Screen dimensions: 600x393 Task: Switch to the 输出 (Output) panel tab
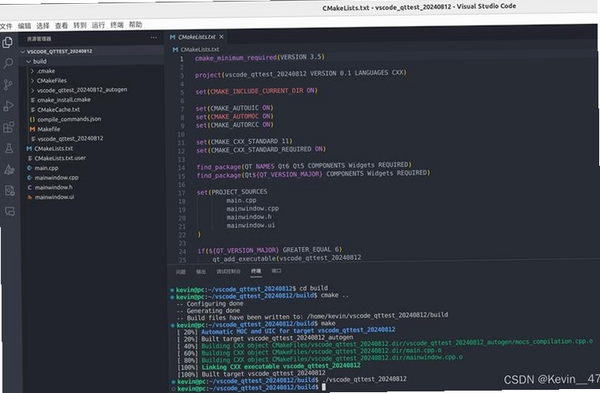click(x=201, y=272)
